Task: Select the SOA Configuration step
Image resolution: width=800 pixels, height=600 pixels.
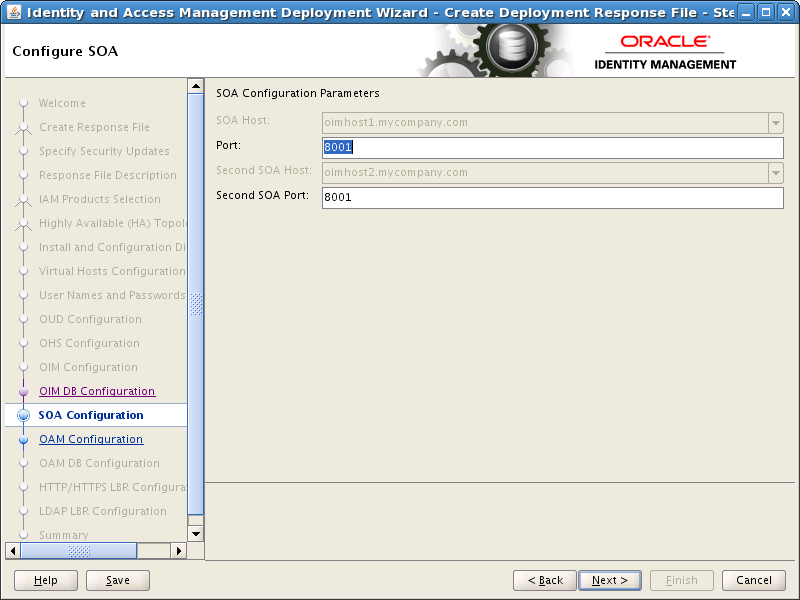Action: click(91, 415)
